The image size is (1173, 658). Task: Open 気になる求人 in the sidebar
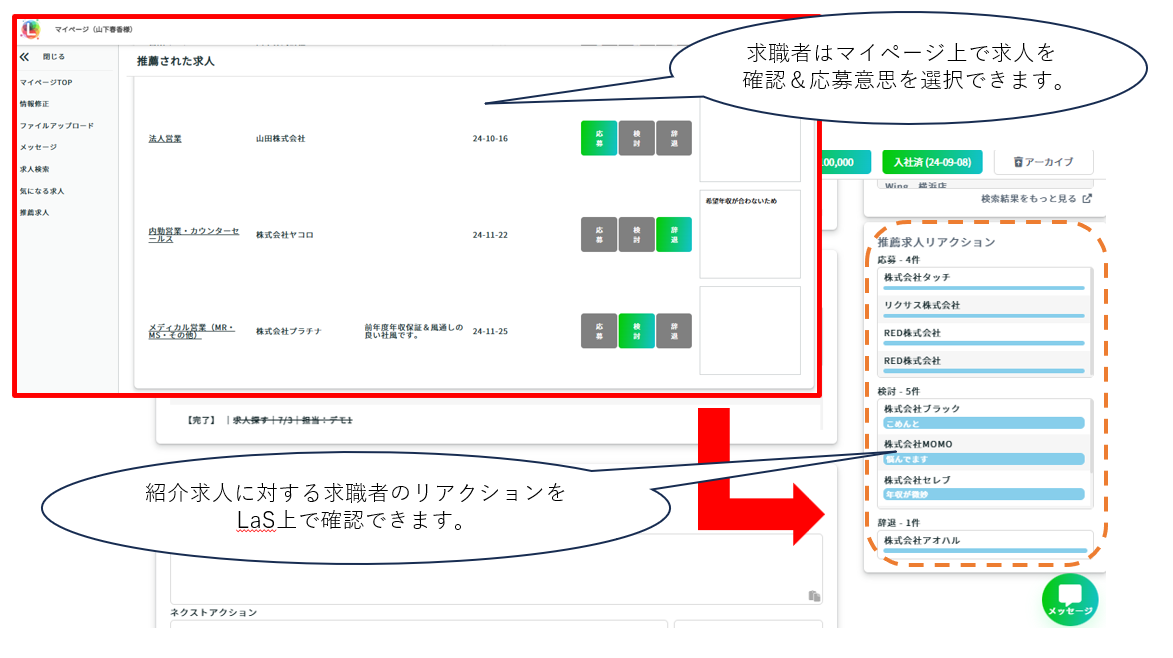pos(42,191)
